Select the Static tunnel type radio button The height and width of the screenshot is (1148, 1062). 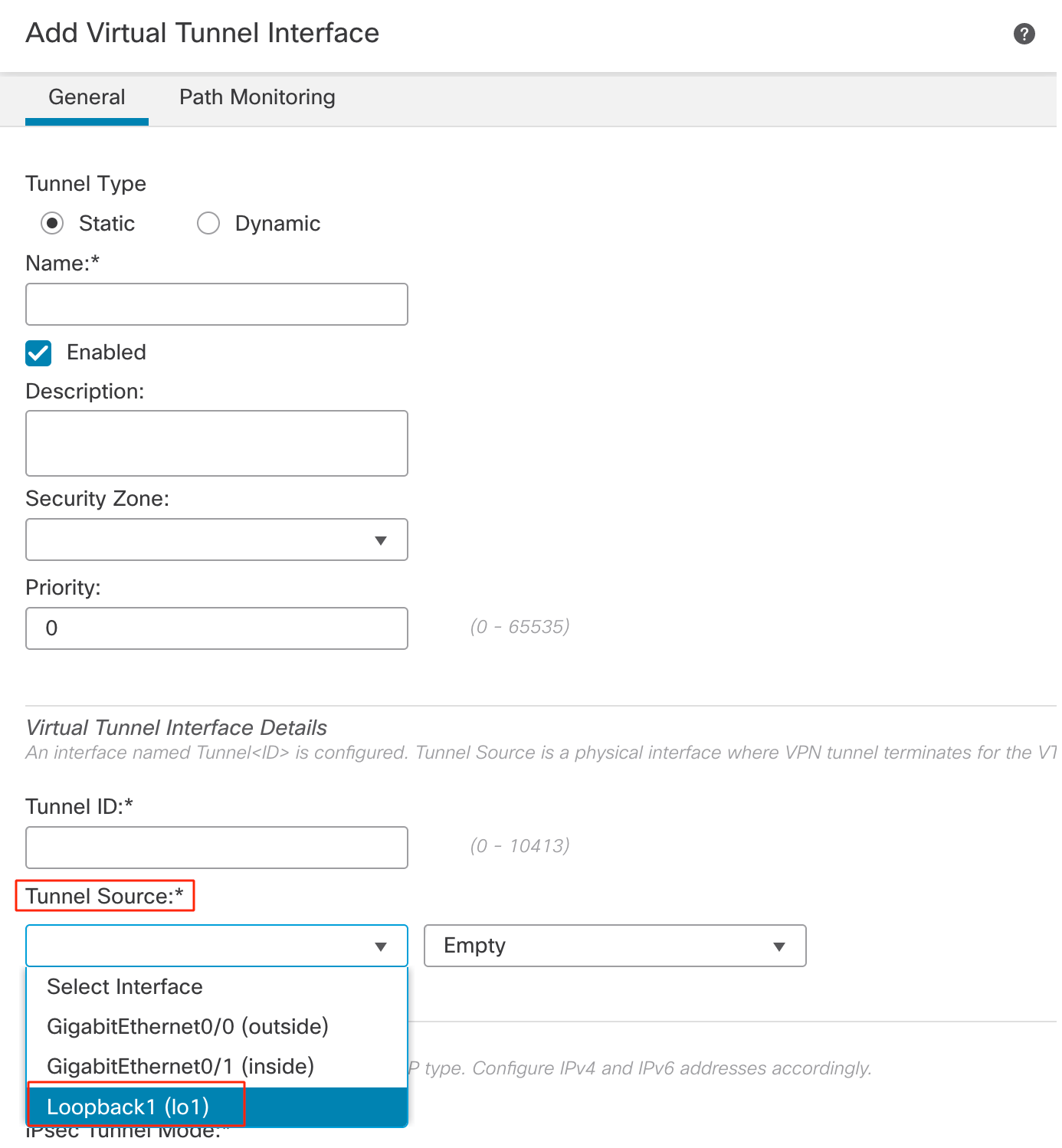(x=52, y=224)
